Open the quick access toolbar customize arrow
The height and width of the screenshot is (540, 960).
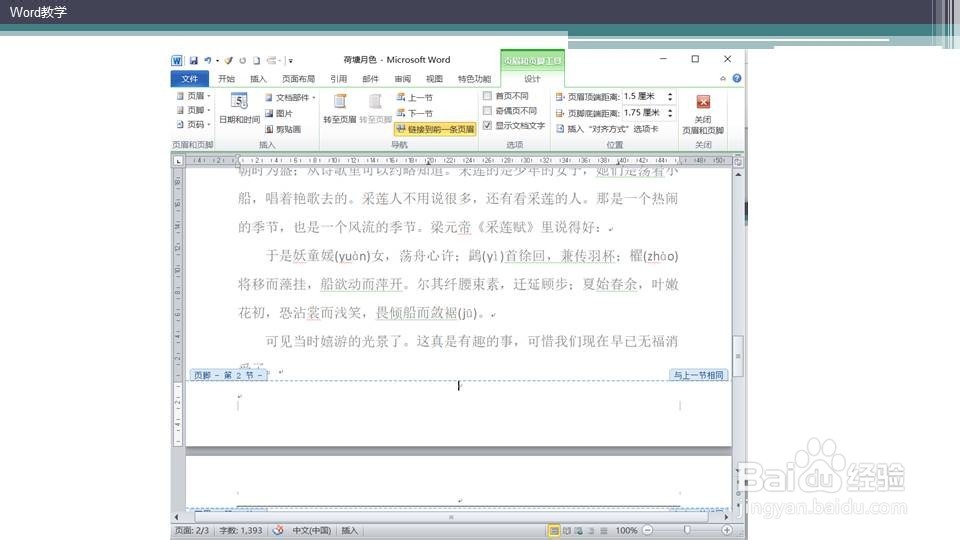click(290, 61)
